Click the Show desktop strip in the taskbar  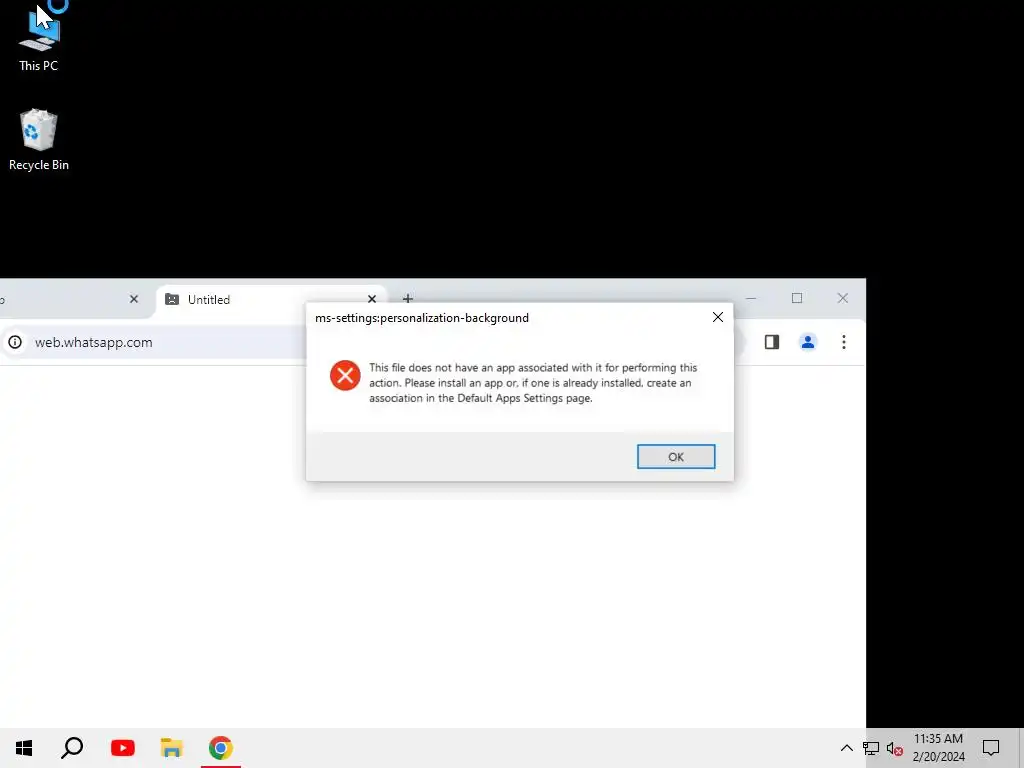tap(1021, 748)
